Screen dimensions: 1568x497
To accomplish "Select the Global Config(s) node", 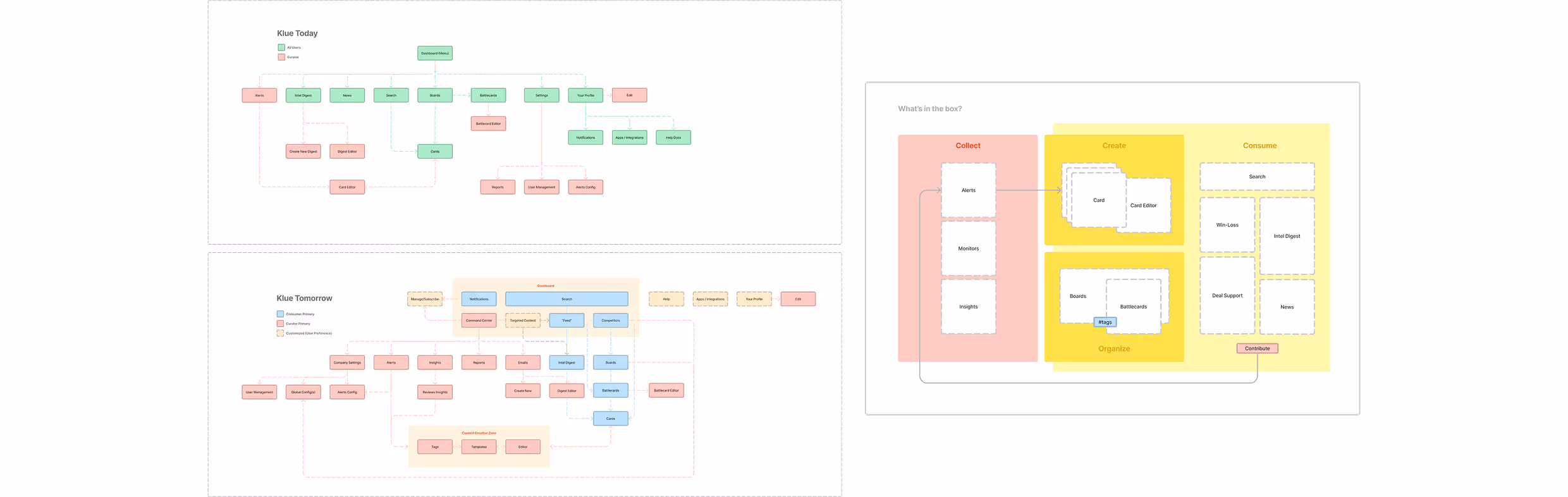I will pyautogui.click(x=303, y=392).
